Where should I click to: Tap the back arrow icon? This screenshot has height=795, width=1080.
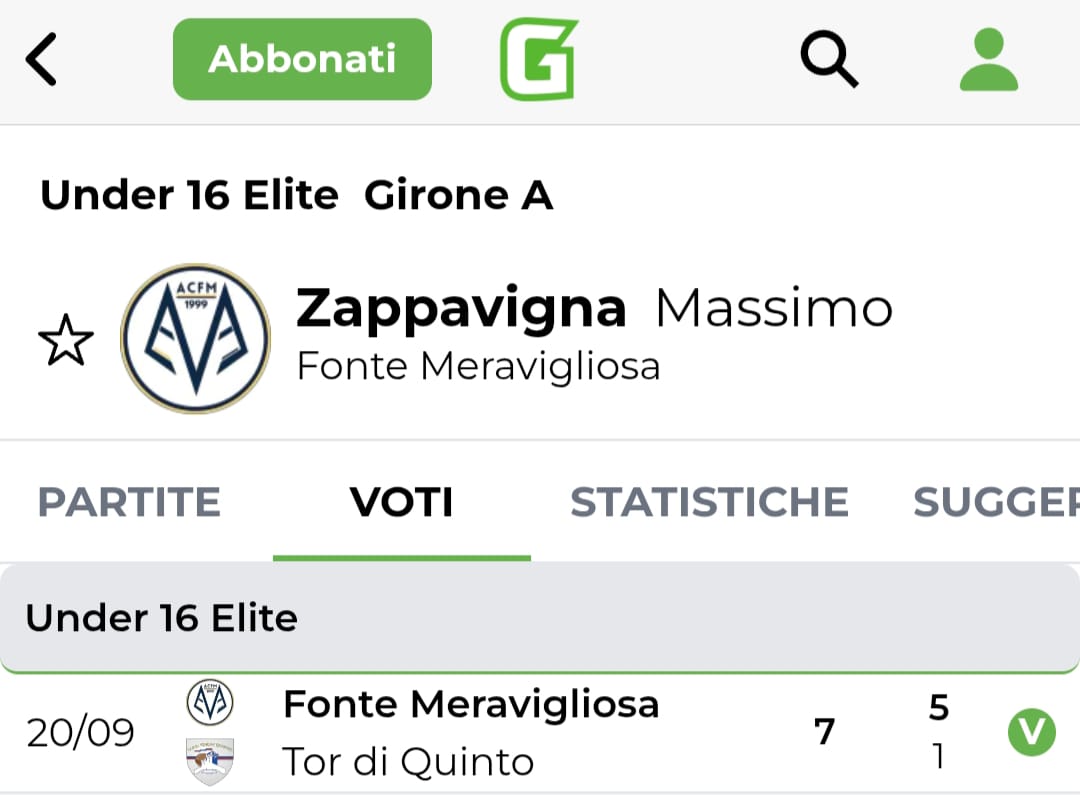[x=42, y=59]
